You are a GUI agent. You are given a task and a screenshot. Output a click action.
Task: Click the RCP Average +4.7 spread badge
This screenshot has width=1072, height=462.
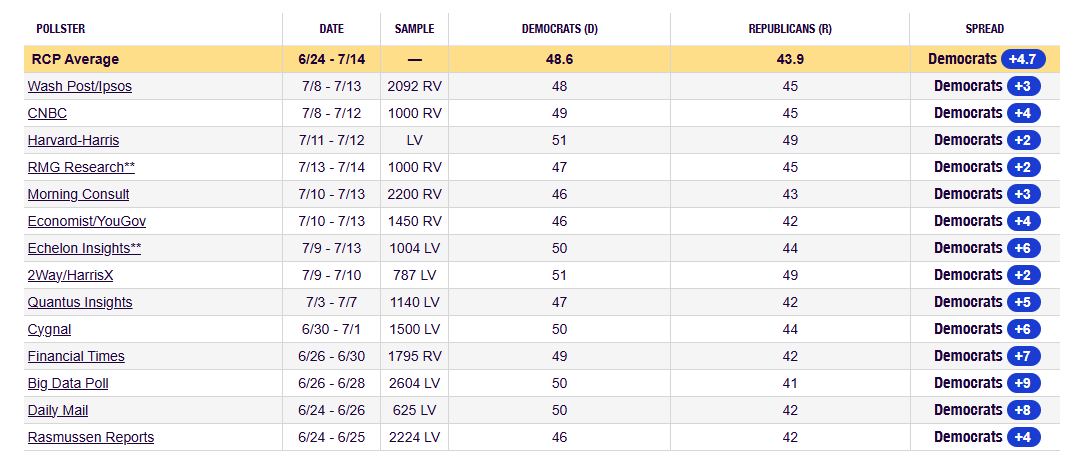[1023, 59]
